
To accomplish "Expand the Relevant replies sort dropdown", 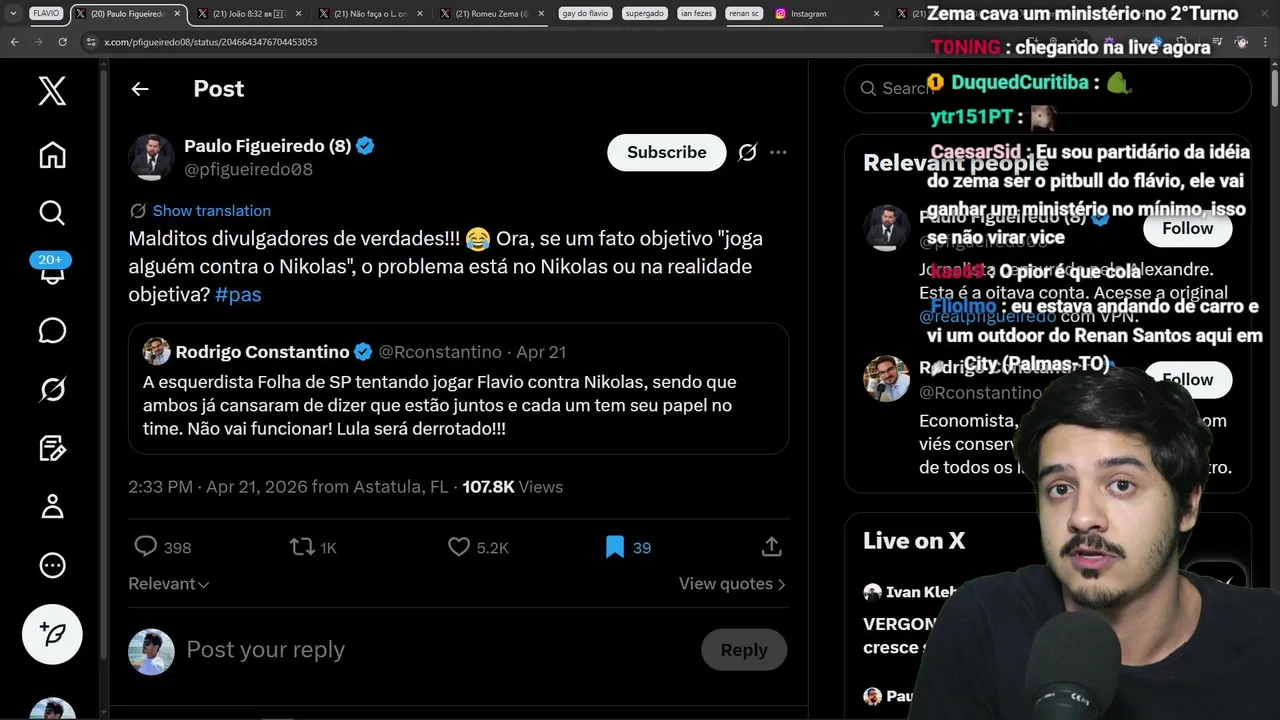I will point(168,584).
